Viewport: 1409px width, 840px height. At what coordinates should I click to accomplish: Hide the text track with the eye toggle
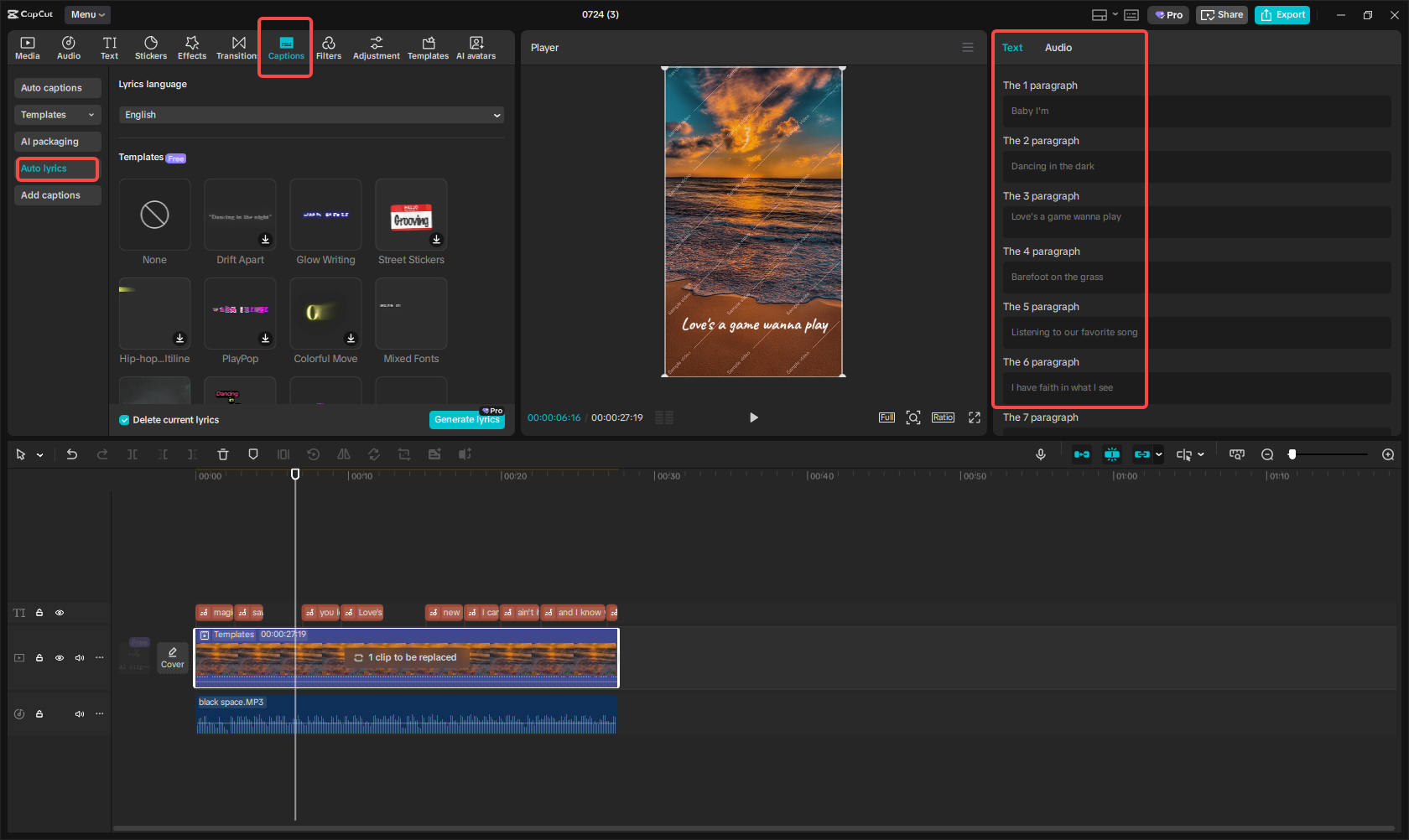[x=60, y=613]
